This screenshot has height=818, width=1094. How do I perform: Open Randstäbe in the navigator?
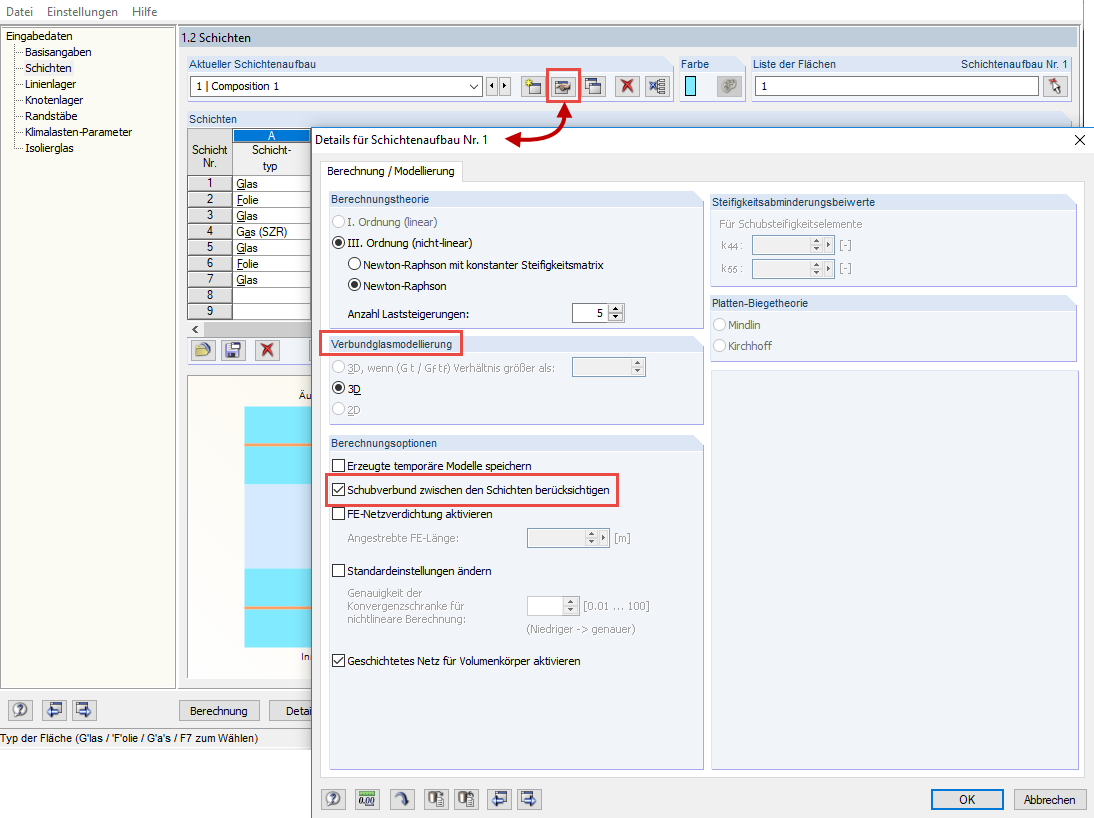click(51, 116)
